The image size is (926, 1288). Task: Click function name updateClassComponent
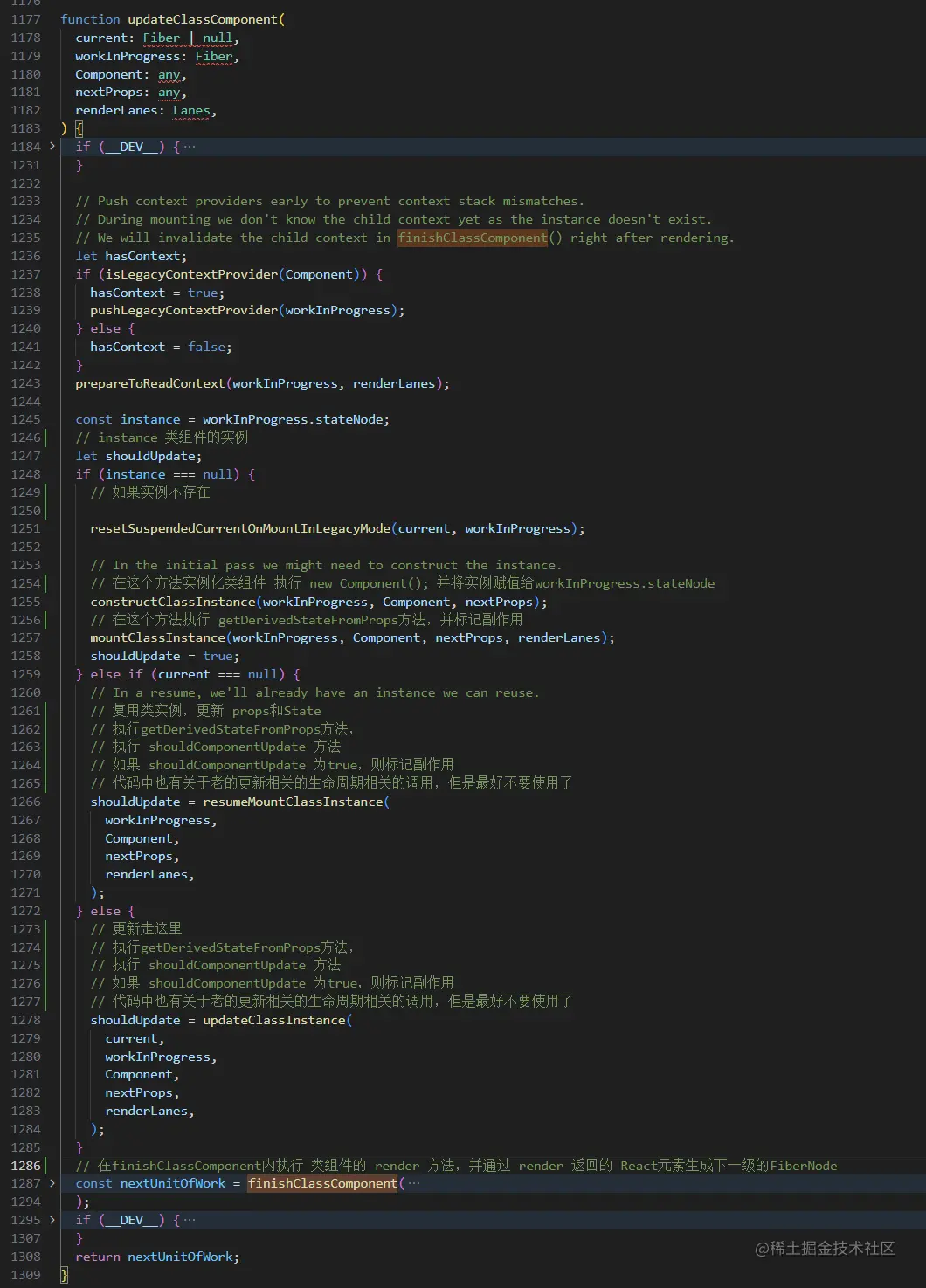[x=203, y=19]
